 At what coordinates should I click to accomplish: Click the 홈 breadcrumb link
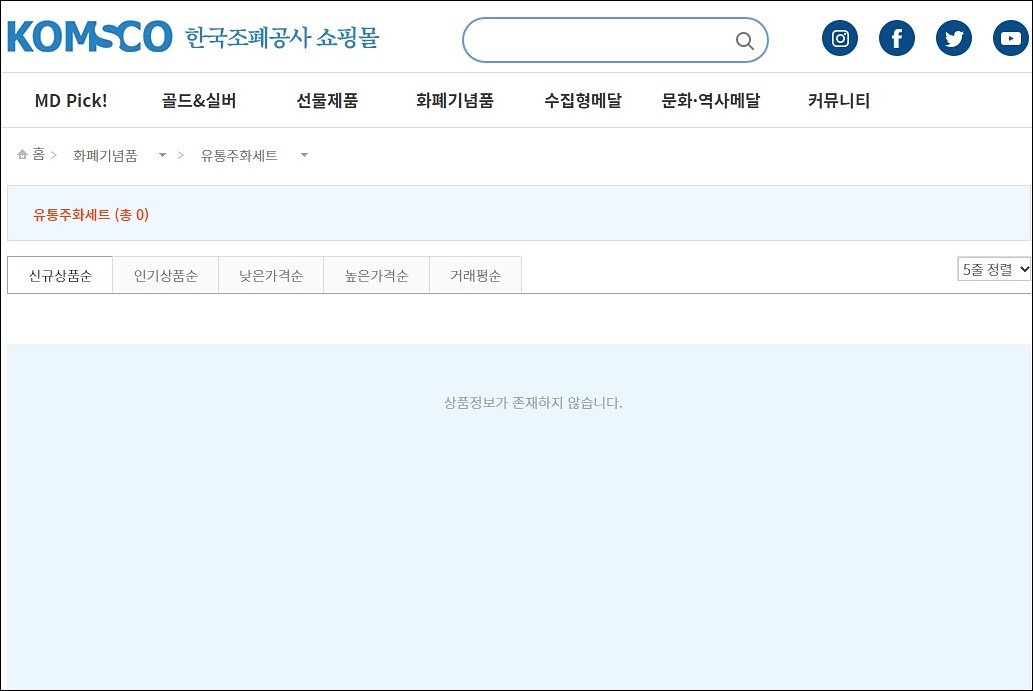point(39,154)
